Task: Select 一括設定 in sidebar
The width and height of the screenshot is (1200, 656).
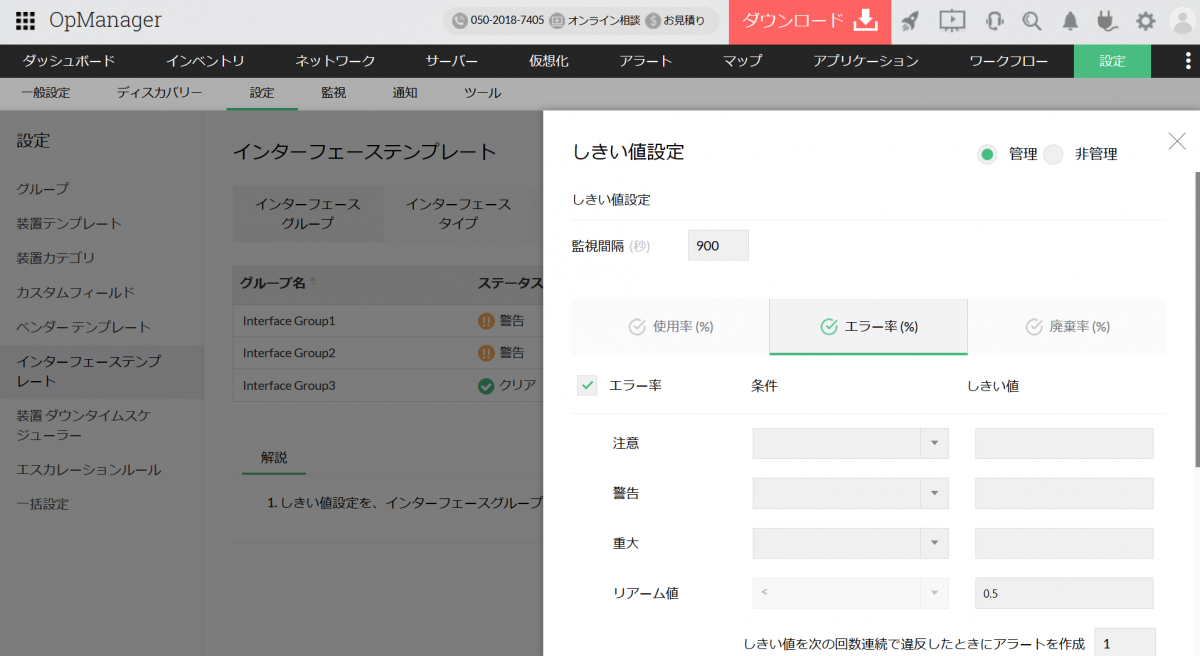Action: (43, 504)
